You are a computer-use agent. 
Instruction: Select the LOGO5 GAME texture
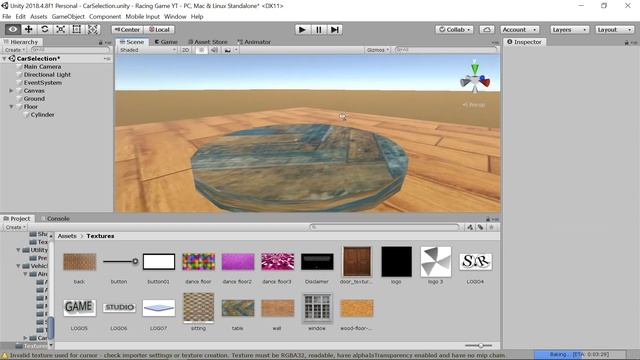pyautogui.click(x=80, y=307)
